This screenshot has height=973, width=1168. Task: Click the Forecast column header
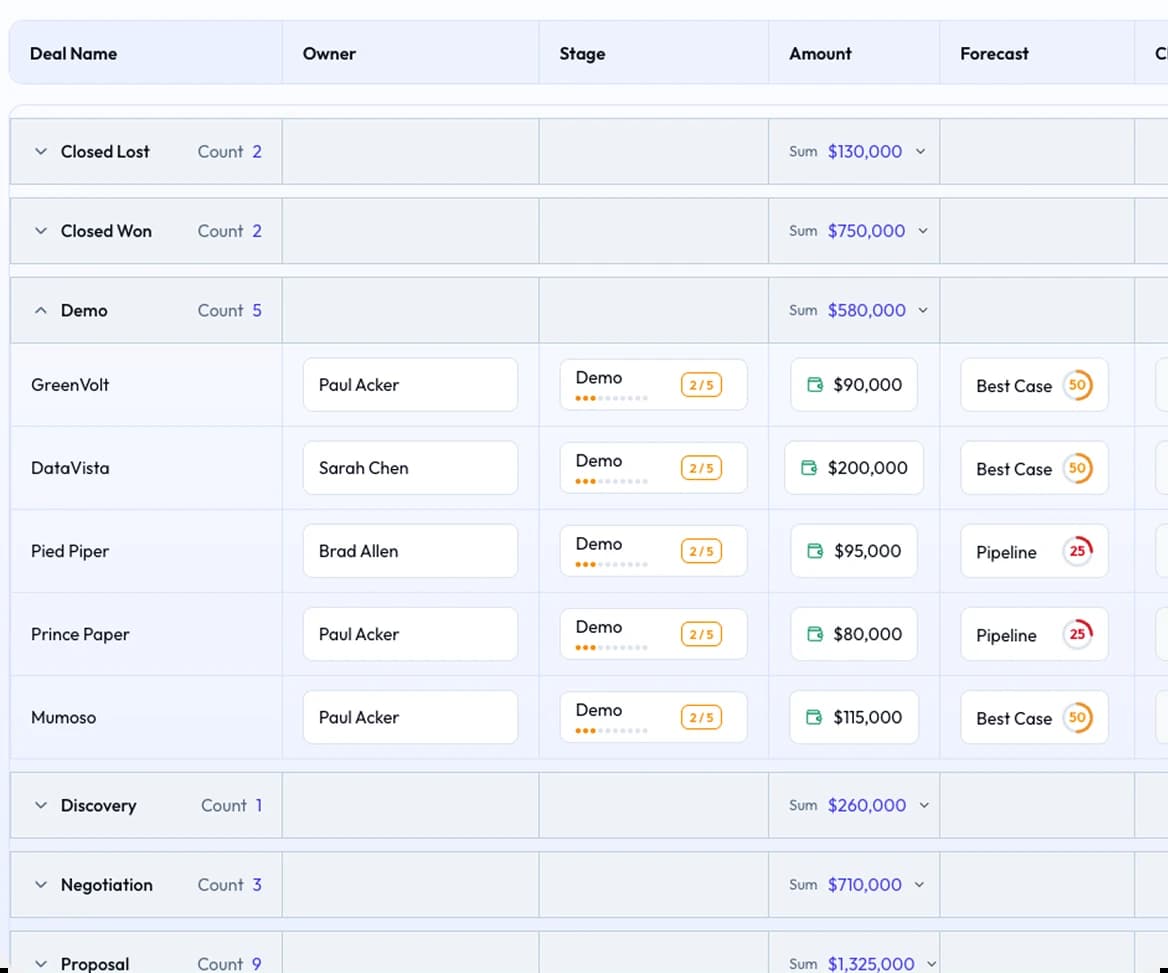[x=994, y=54]
